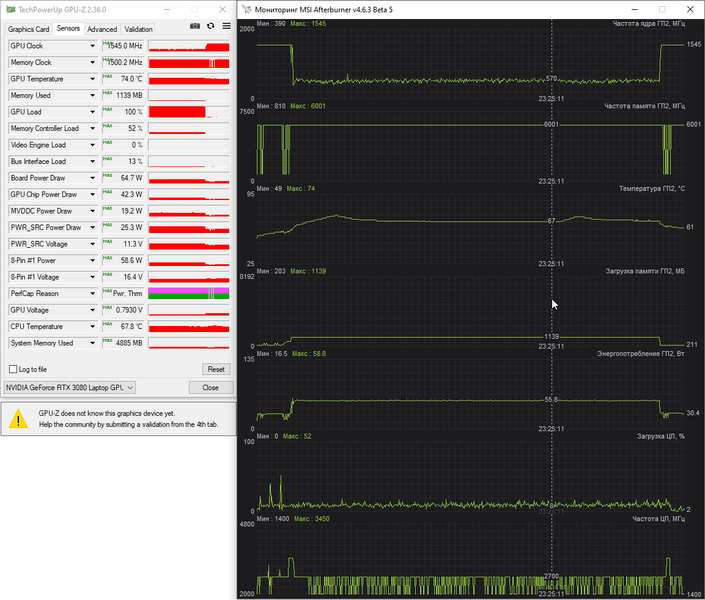Click the PerfCap Reason colored bar
The height and width of the screenshot is (600, 705).
tap(189, 294)
